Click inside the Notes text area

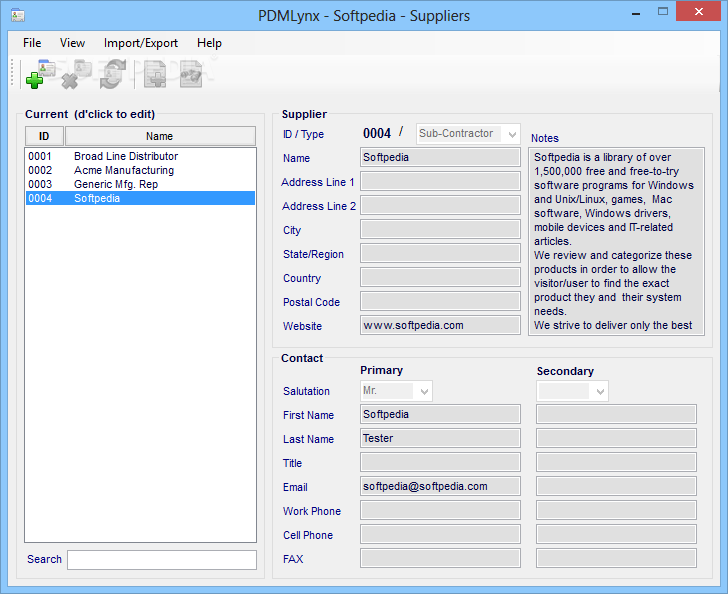click(x=616, y=242)
